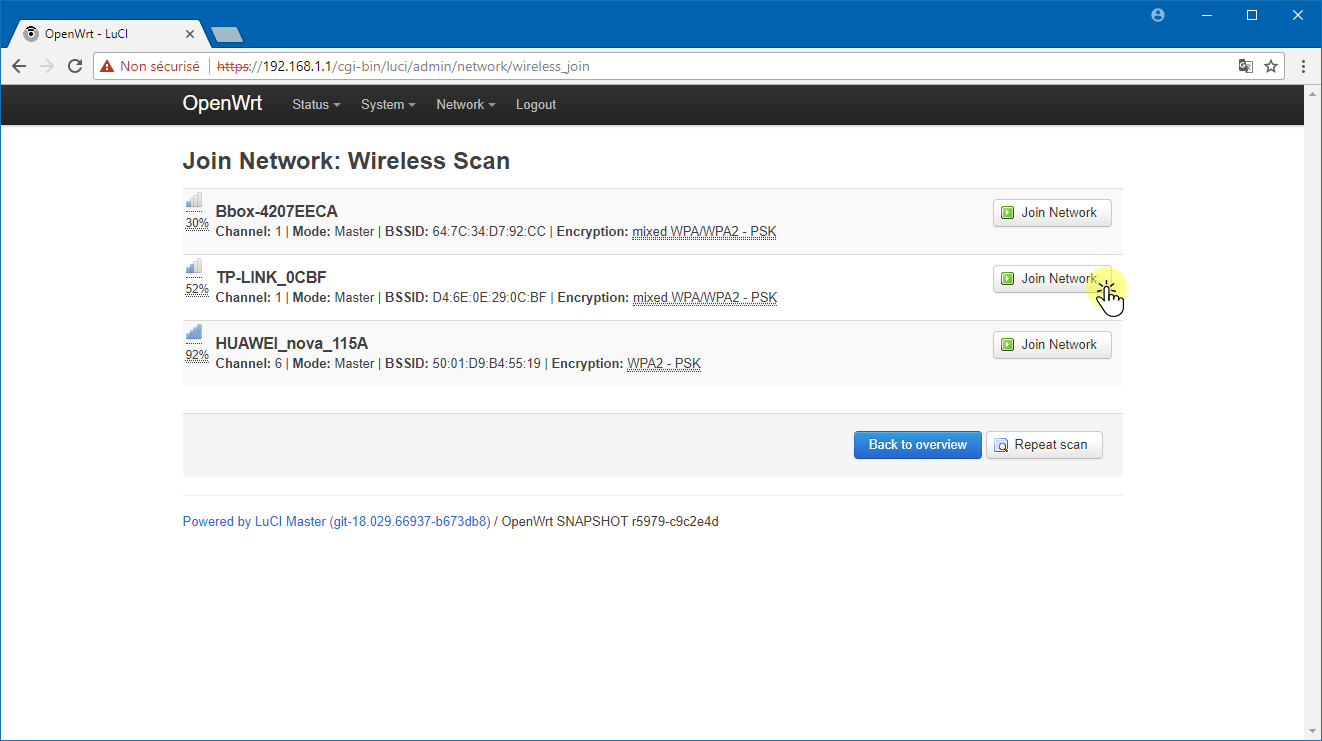Expand the System dropdown menu
The height and width of the screenshot is (741, 1322).
click(x=388, y=105)
